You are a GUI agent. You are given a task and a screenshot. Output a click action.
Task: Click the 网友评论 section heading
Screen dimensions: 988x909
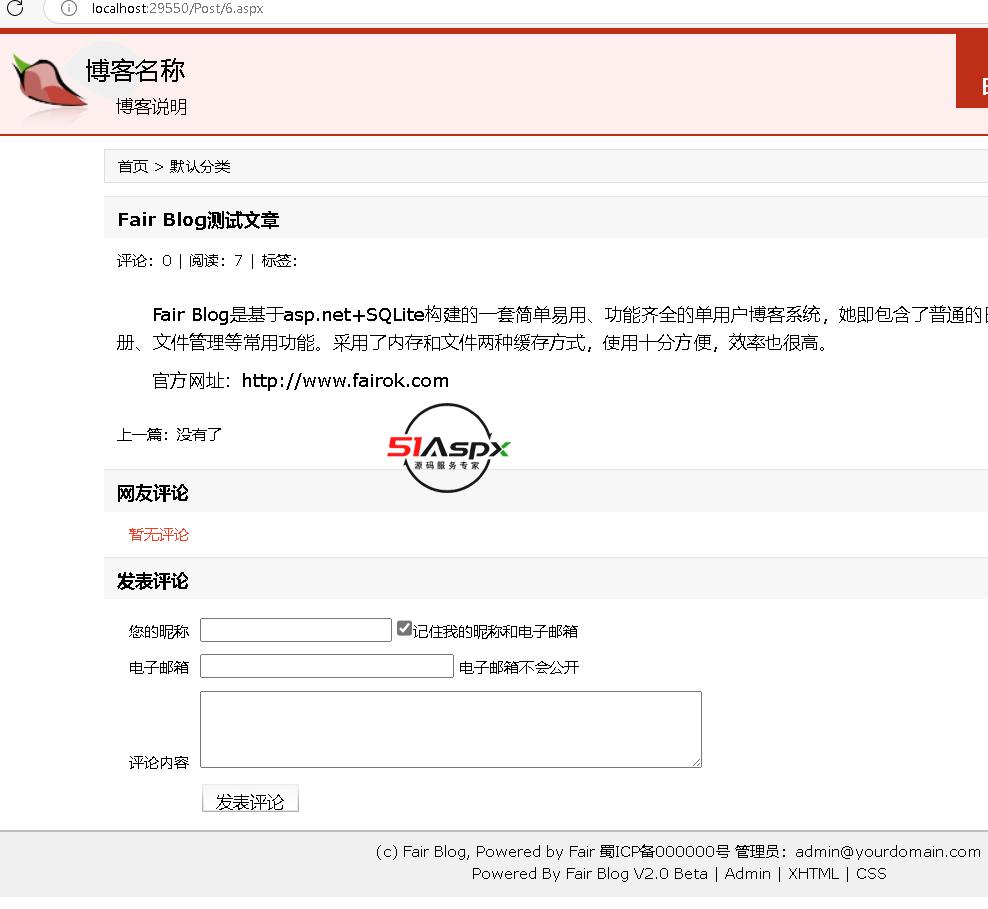(x=152, y=493)
